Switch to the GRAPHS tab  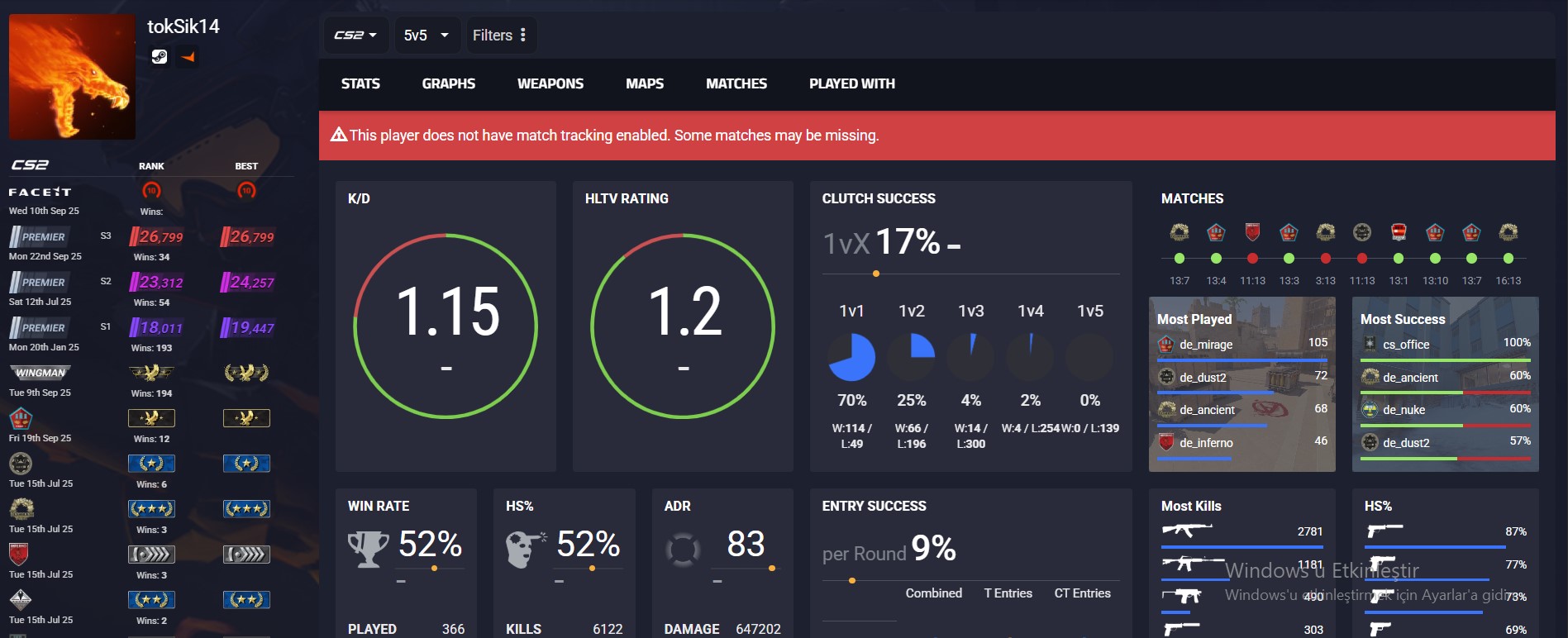tap(449, 83)
